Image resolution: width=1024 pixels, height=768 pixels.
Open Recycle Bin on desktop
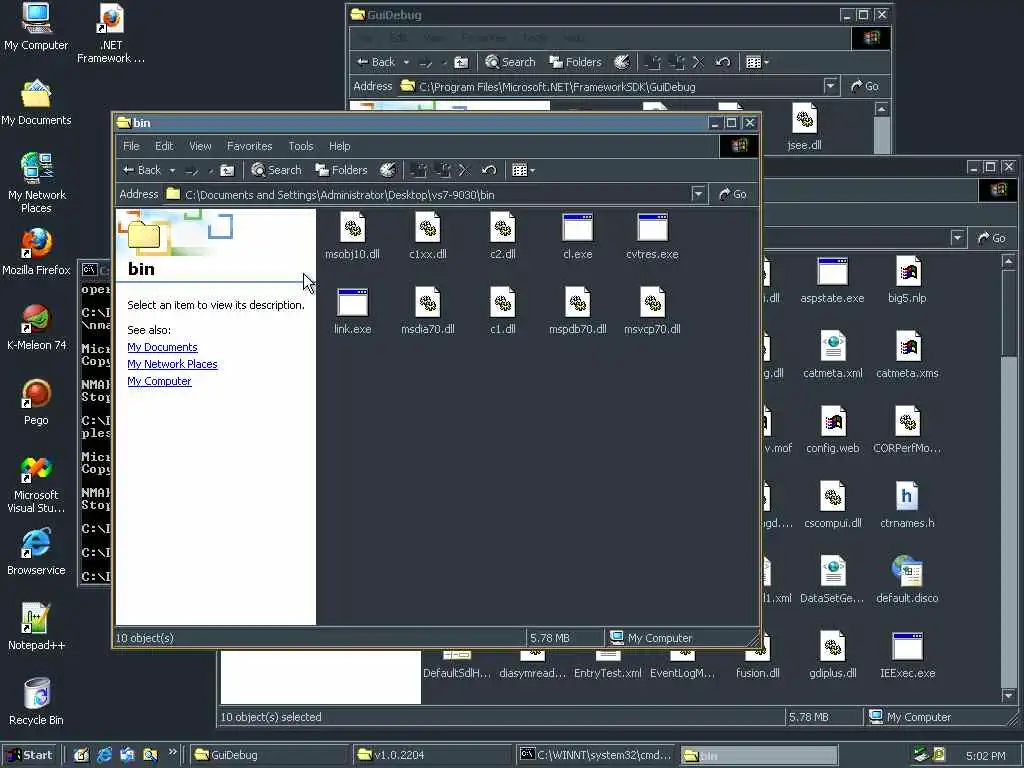pos(36,702)
